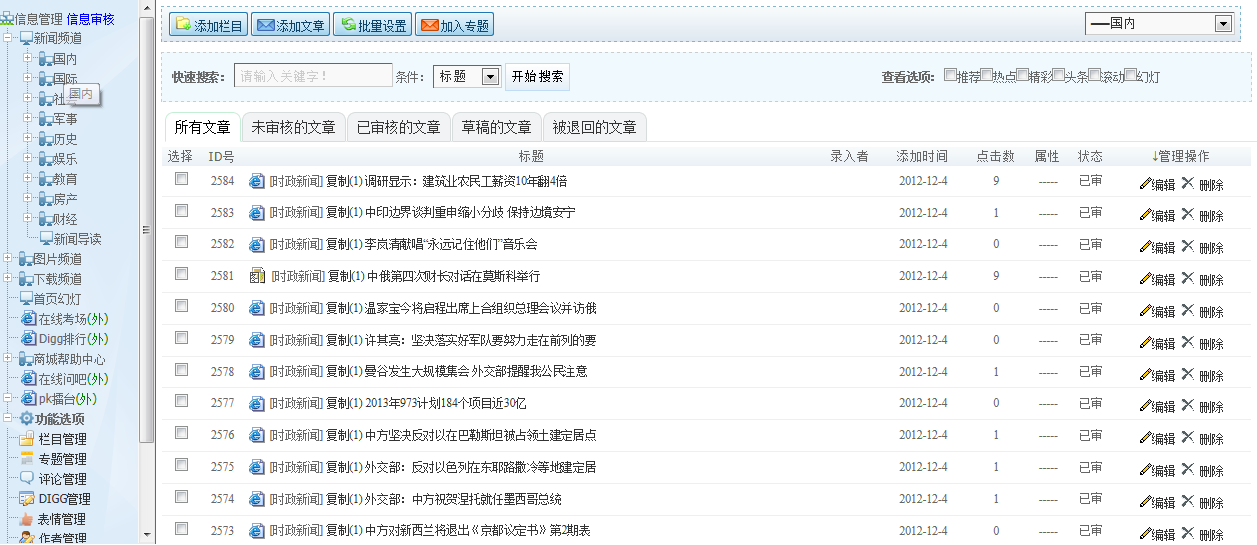Click the 添加文章 toolbar button
The height and width of the screenshot is (545, 1257).
290,25
